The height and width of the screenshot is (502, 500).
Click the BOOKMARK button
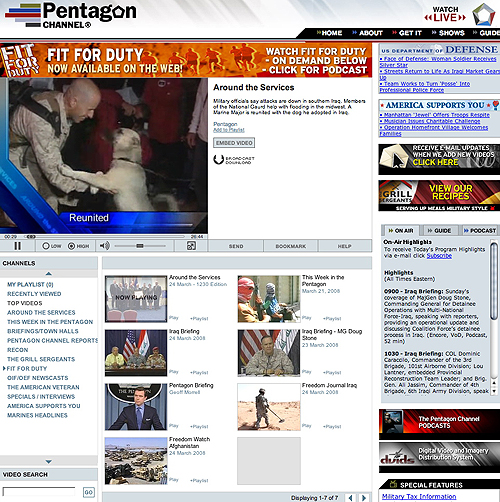pos(291,246)
